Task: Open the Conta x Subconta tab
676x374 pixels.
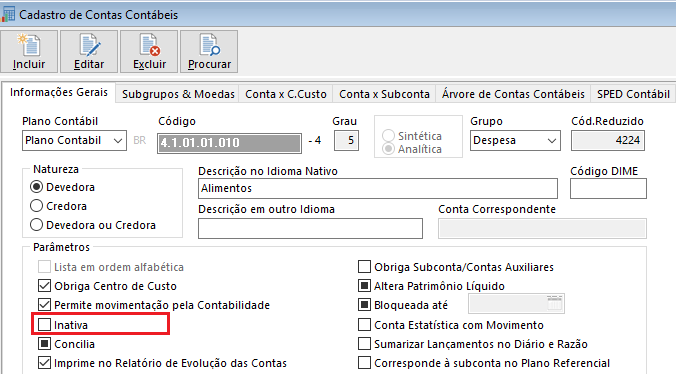Action: tap(384, 94)
